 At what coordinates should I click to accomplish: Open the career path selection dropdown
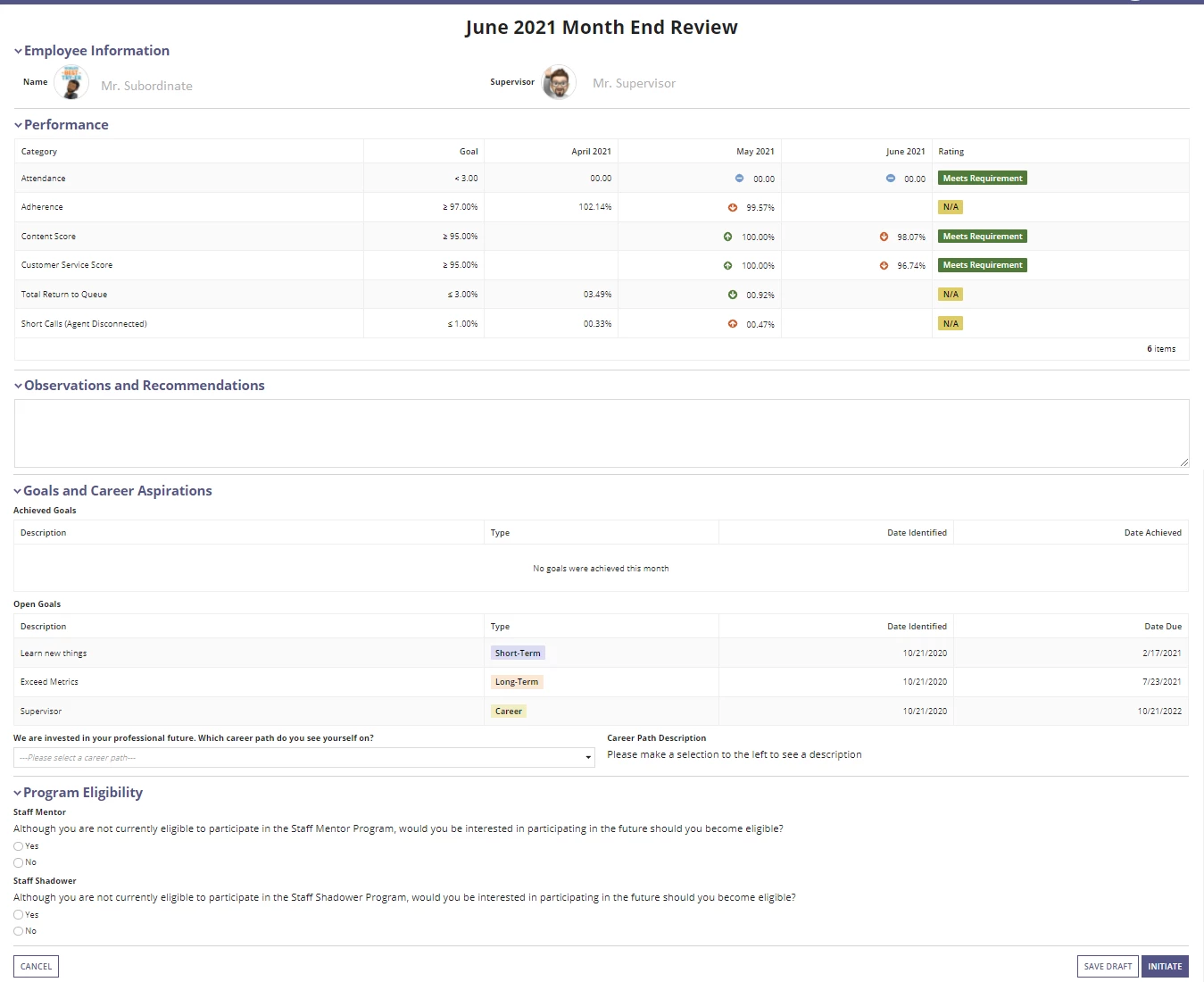pos(304,758)
